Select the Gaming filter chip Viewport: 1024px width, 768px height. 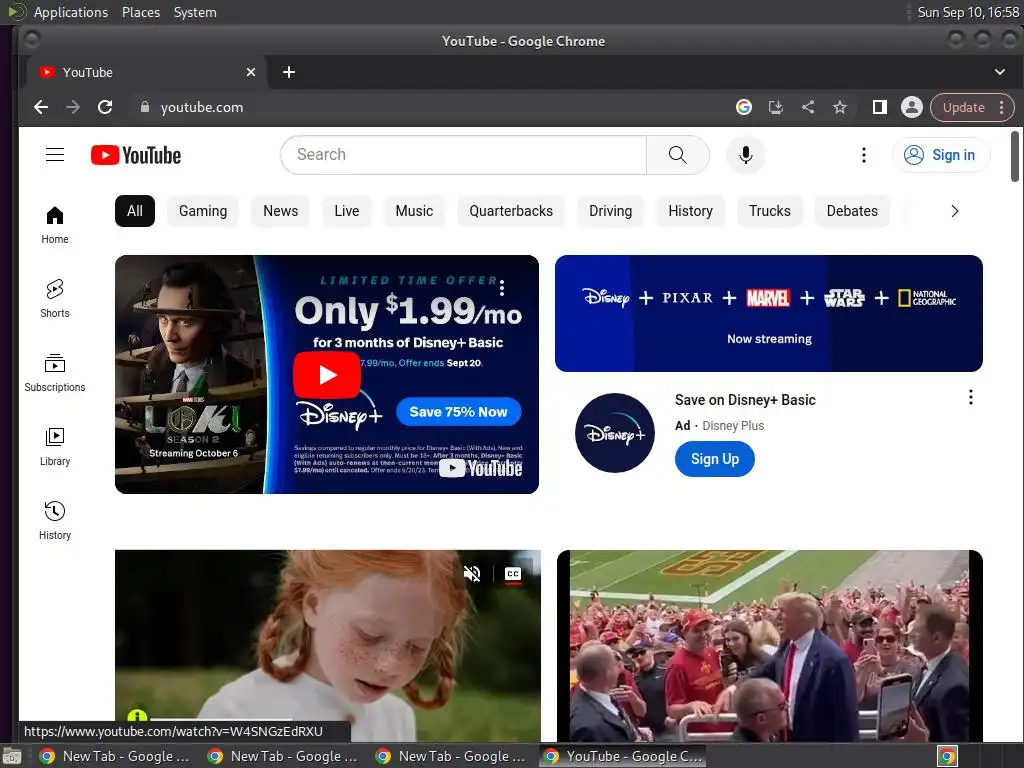click(203, 211)
